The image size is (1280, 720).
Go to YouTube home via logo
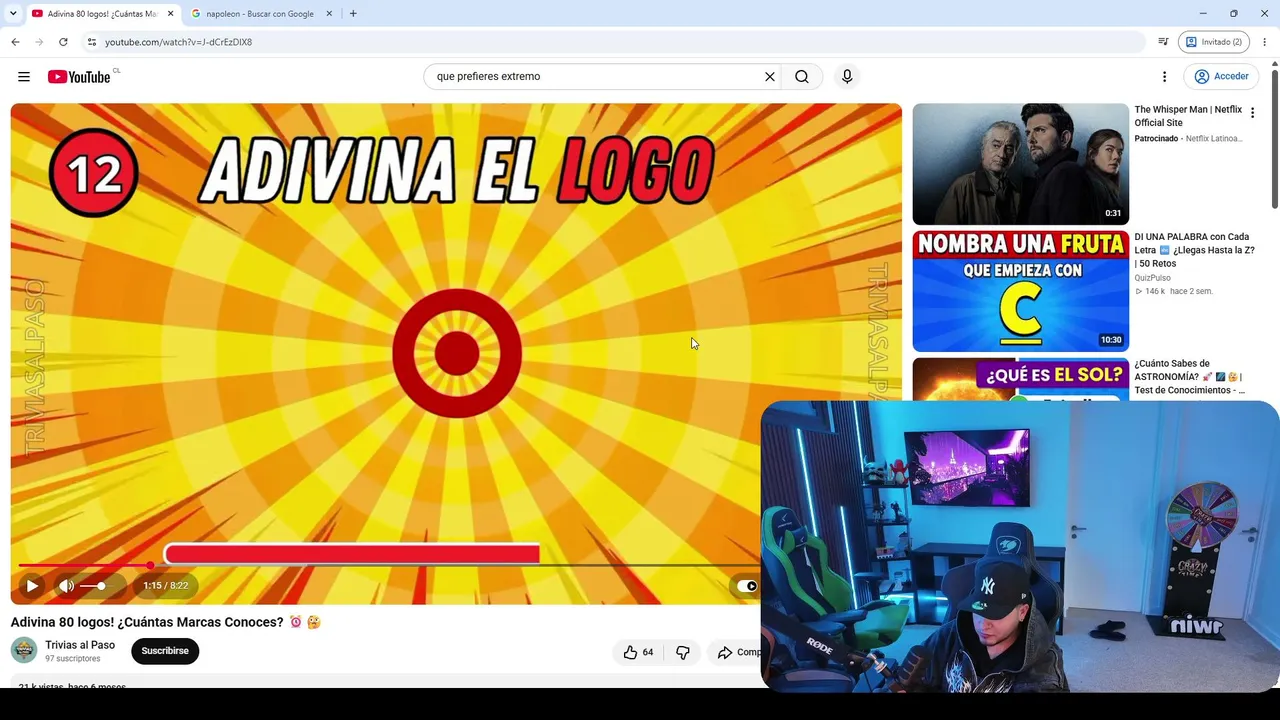78,77
